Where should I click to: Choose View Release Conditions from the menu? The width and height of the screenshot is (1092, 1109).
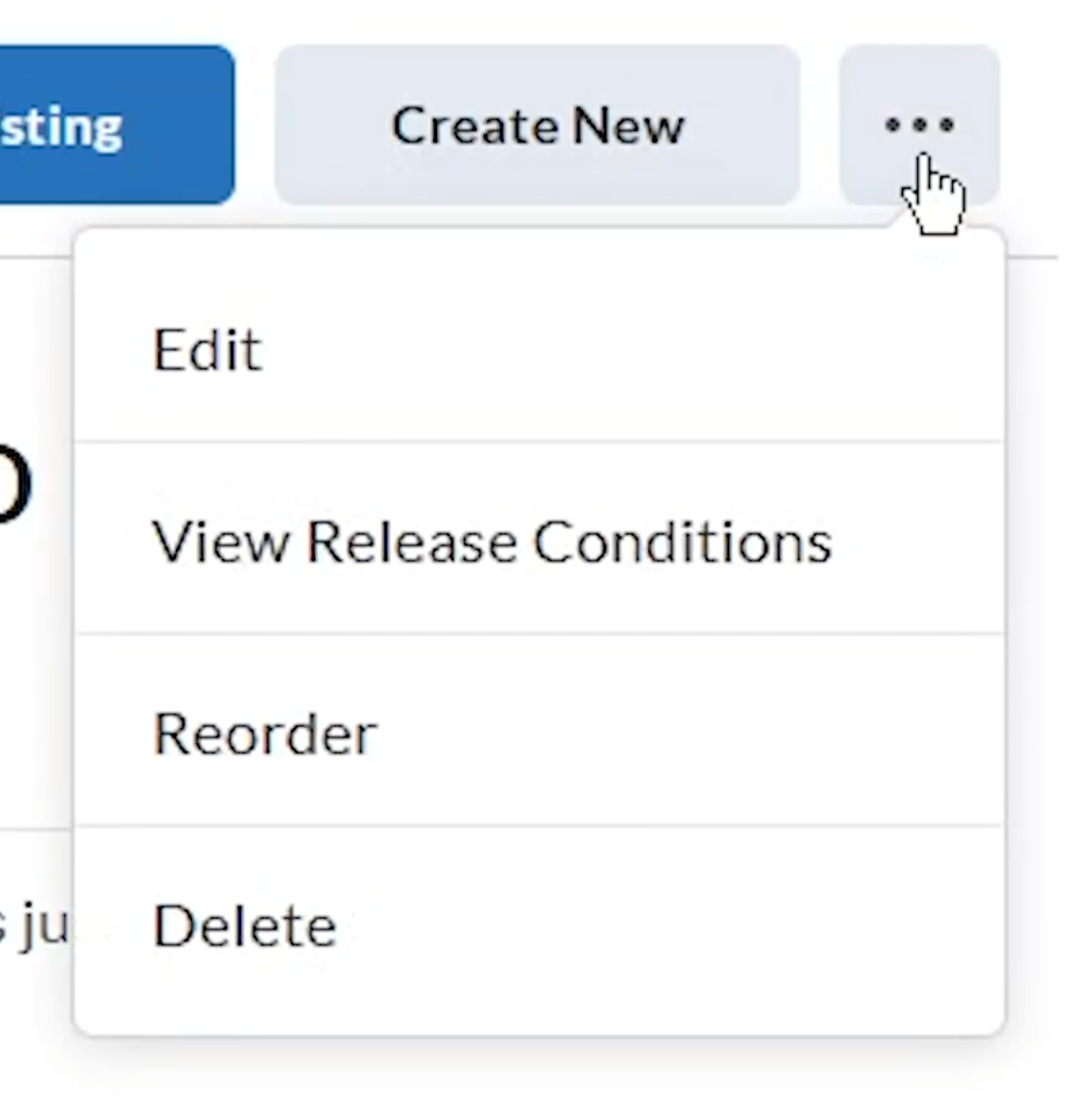pyautogui.click(x=492, y=541)
